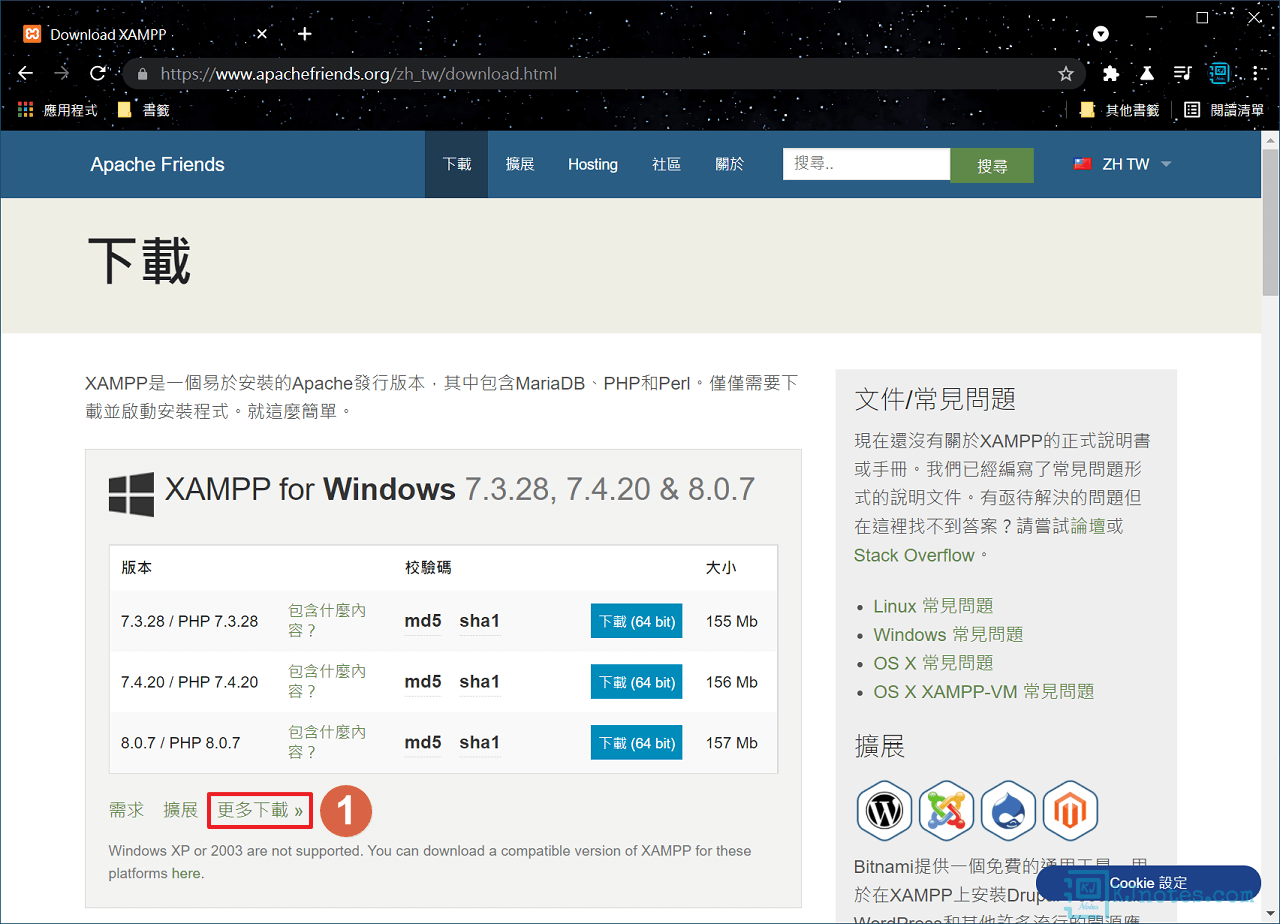Screen dimensions: 1280x924
Task: Click the Joomla add-on icon
Action: pyautogui.click(x=946, y=810)
